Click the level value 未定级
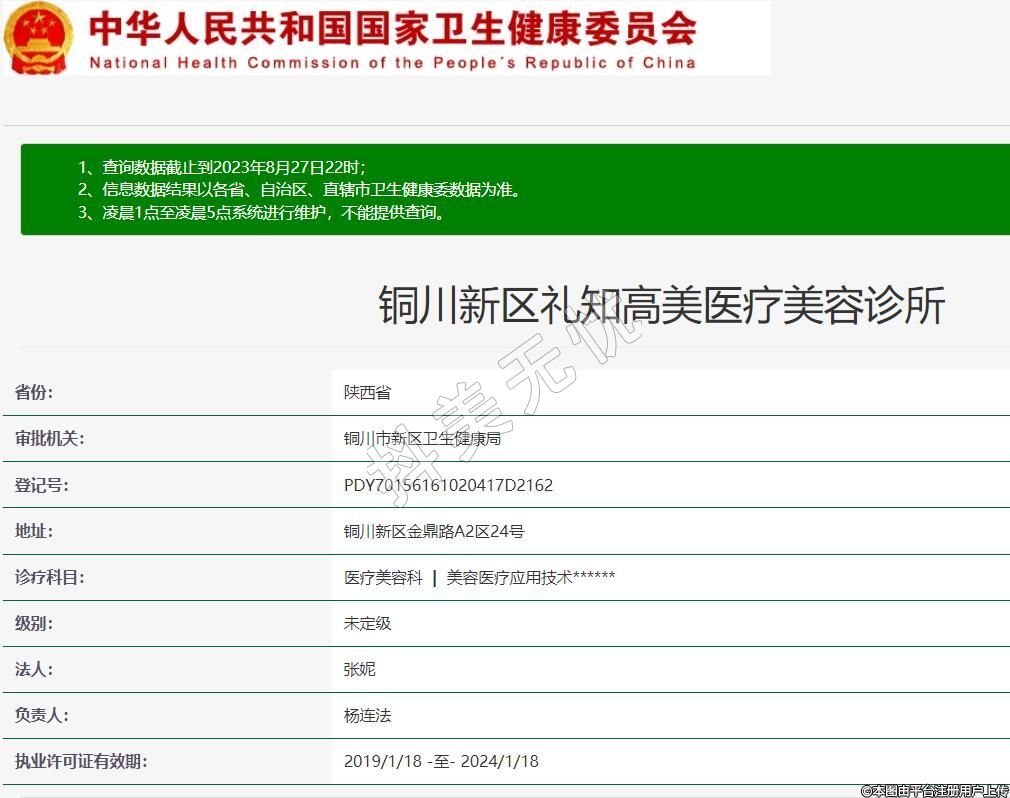This screenshot has width=1010, height=798. (x=367, y=623)
